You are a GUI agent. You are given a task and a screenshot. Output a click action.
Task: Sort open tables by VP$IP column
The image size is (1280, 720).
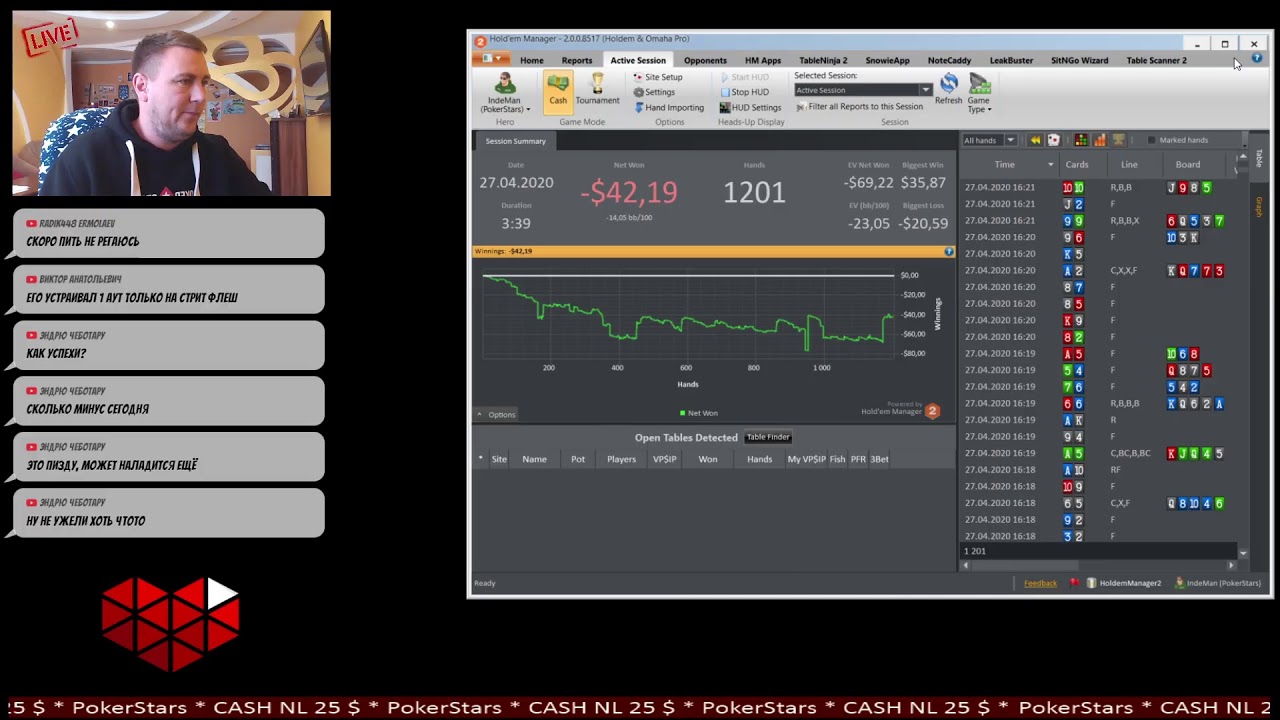665,459
